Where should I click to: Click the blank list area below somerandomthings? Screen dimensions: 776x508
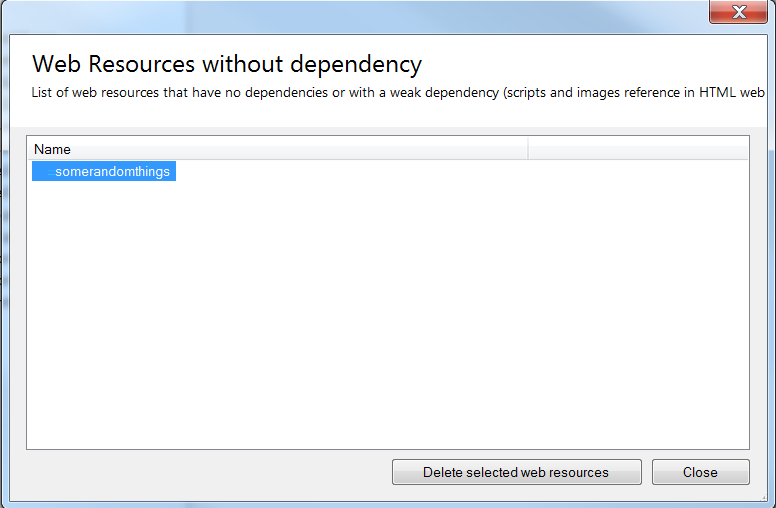pos(387,320)
